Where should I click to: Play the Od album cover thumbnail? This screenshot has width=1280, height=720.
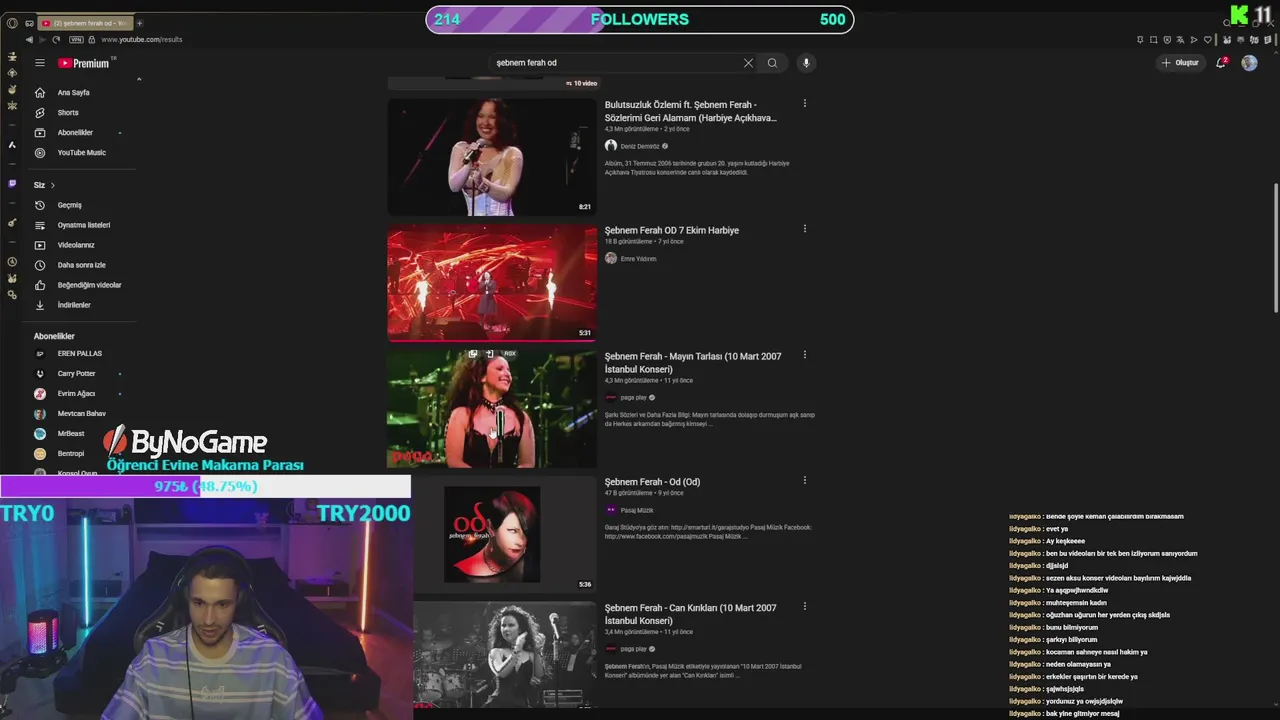pos(492,533)
